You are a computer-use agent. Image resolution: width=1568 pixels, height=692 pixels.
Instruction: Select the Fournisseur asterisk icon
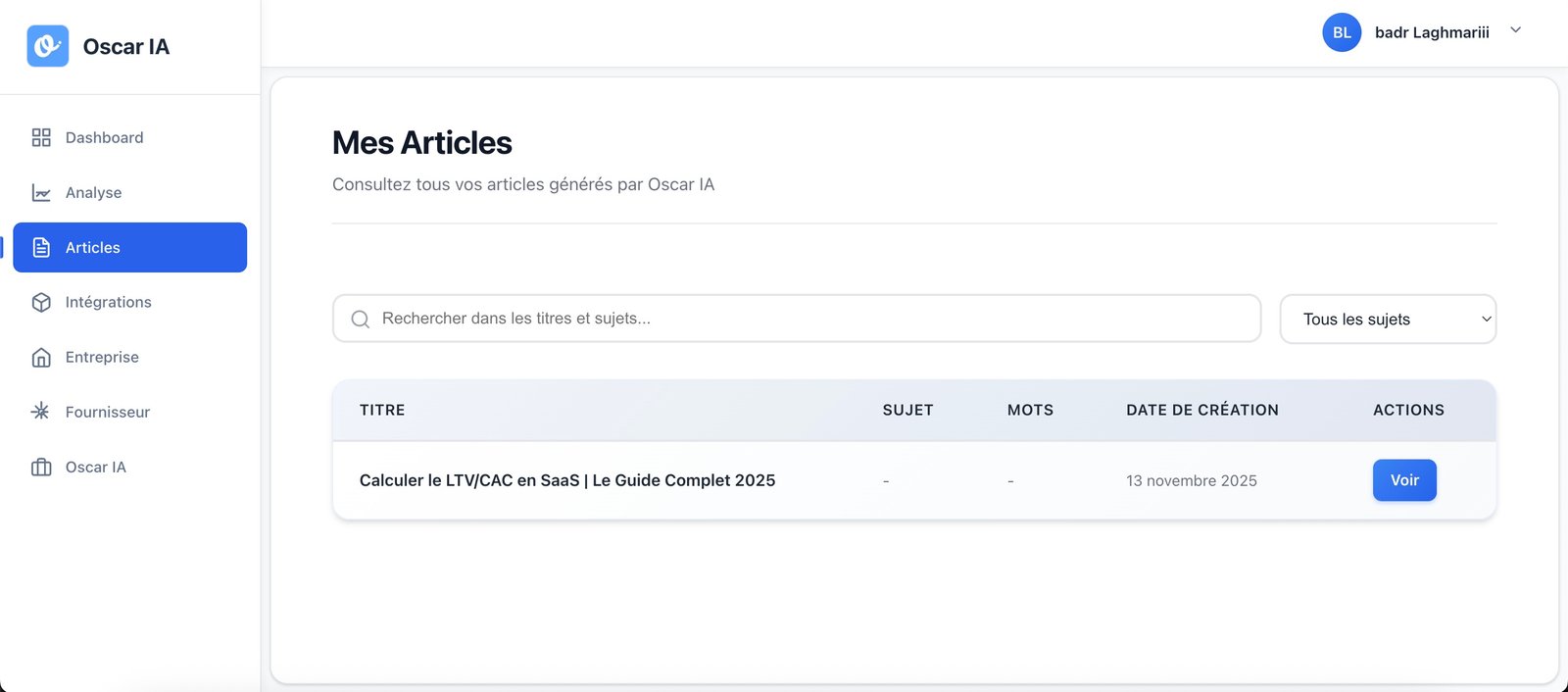point(41,412)
